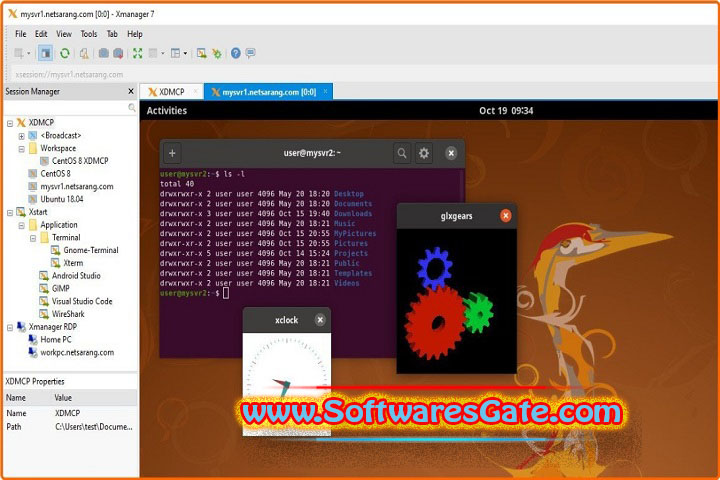This screenshot has height=480, width=720.
Task: Close the Session Manager panel
Action: tap(131, 91)
